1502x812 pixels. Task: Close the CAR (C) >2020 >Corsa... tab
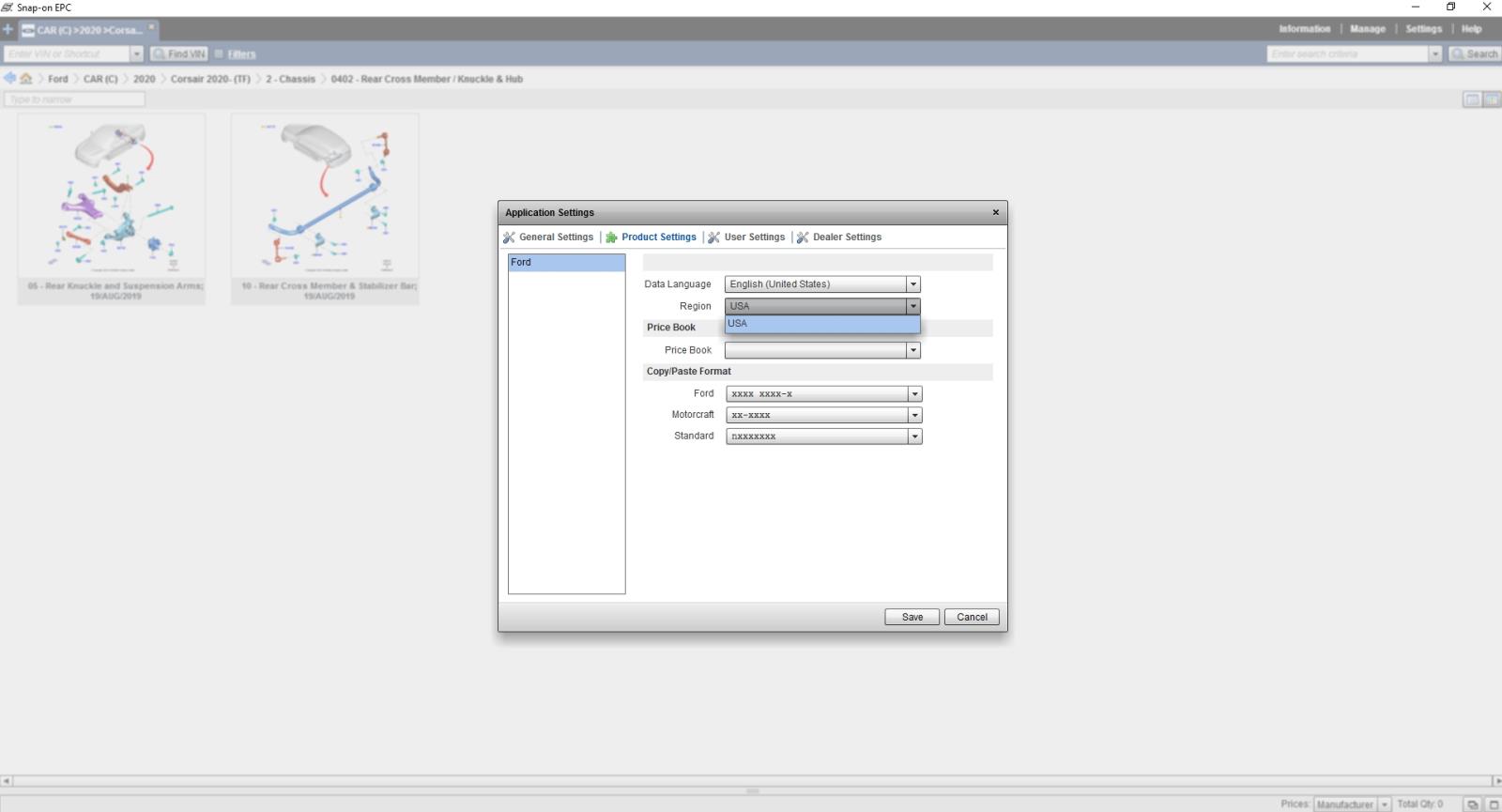pyautogui.click(x=151, y=26)
